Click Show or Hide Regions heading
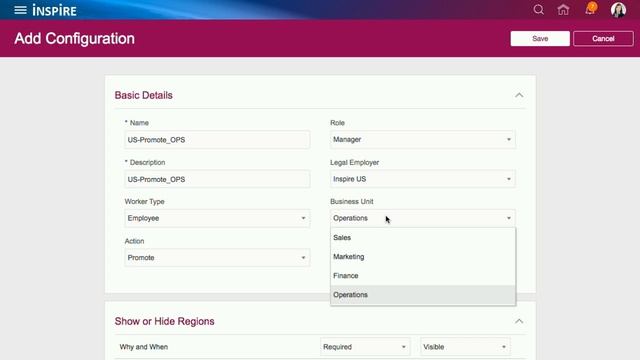The width and height of the screenshot is (640, 360). point(164,321)
